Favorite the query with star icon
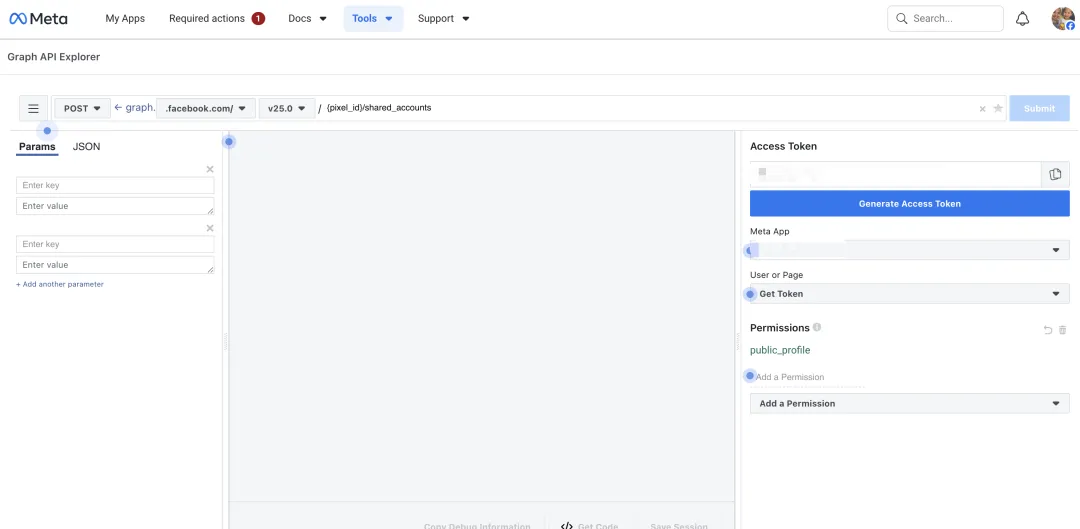The image size is (1080, 529). [997, 108]
